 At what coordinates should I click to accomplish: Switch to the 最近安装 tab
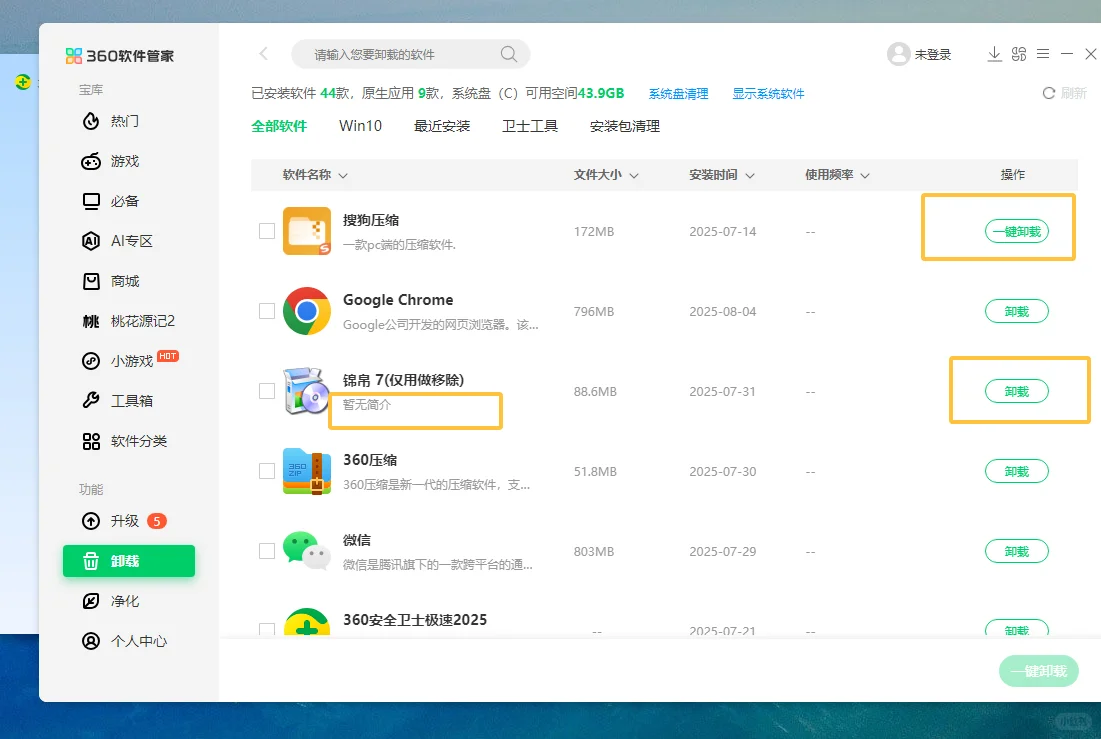(443, 126)
